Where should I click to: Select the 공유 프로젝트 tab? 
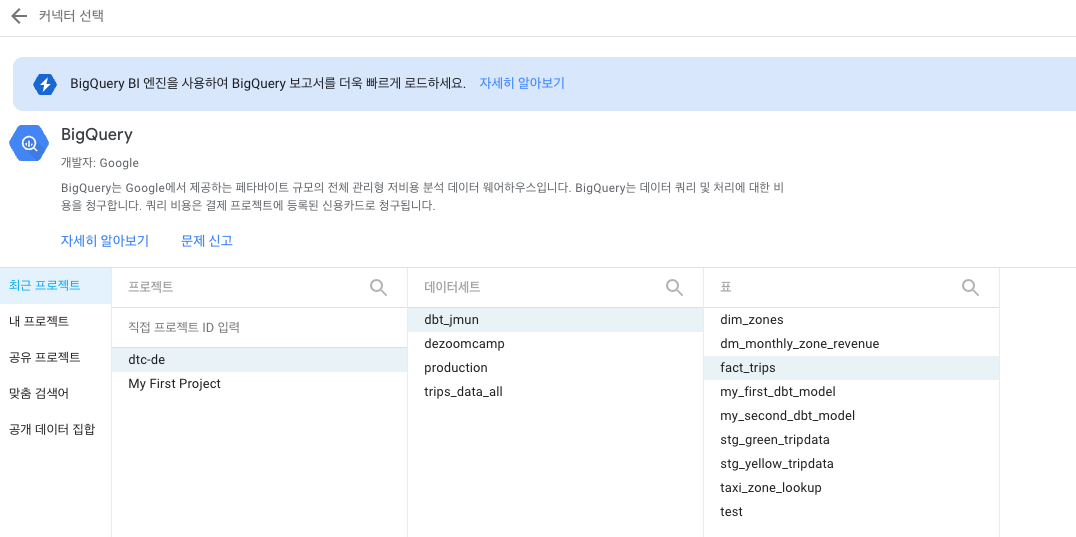tap(56, 357)
